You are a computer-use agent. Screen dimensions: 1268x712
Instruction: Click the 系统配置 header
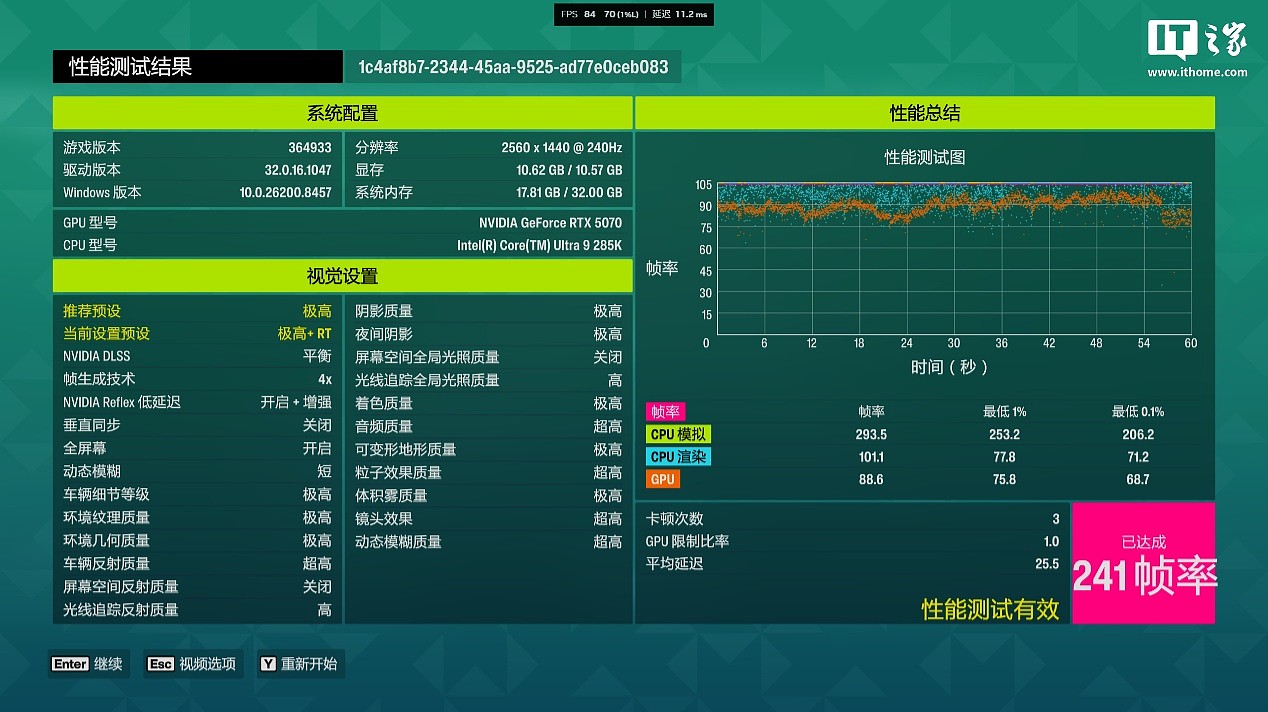342,113
